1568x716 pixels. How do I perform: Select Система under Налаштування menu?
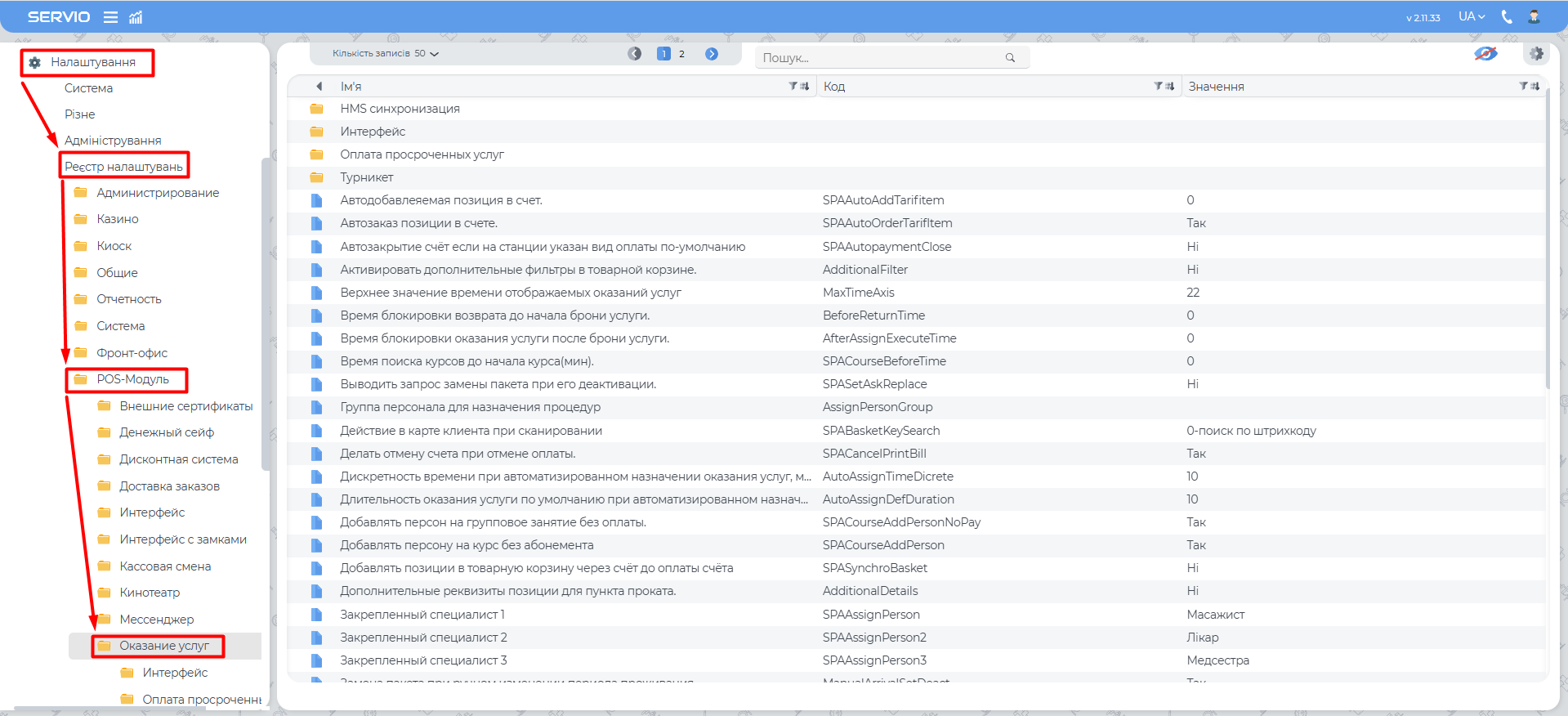(x=88, y=88)
